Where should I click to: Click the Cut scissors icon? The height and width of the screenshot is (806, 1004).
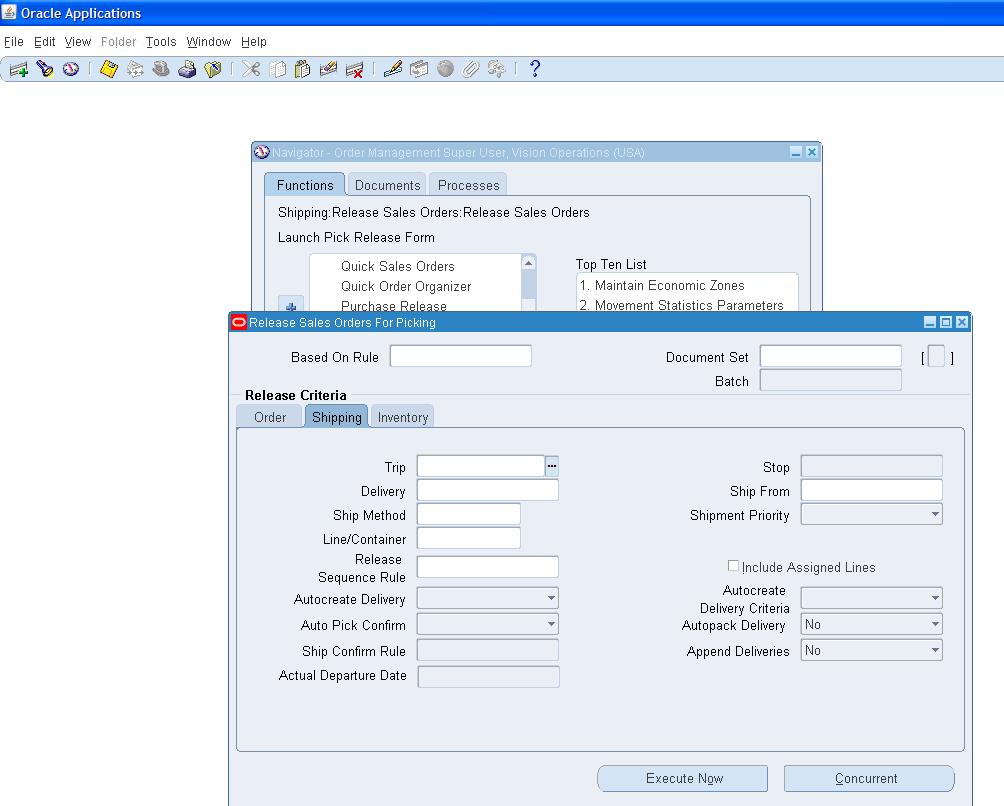251,69
